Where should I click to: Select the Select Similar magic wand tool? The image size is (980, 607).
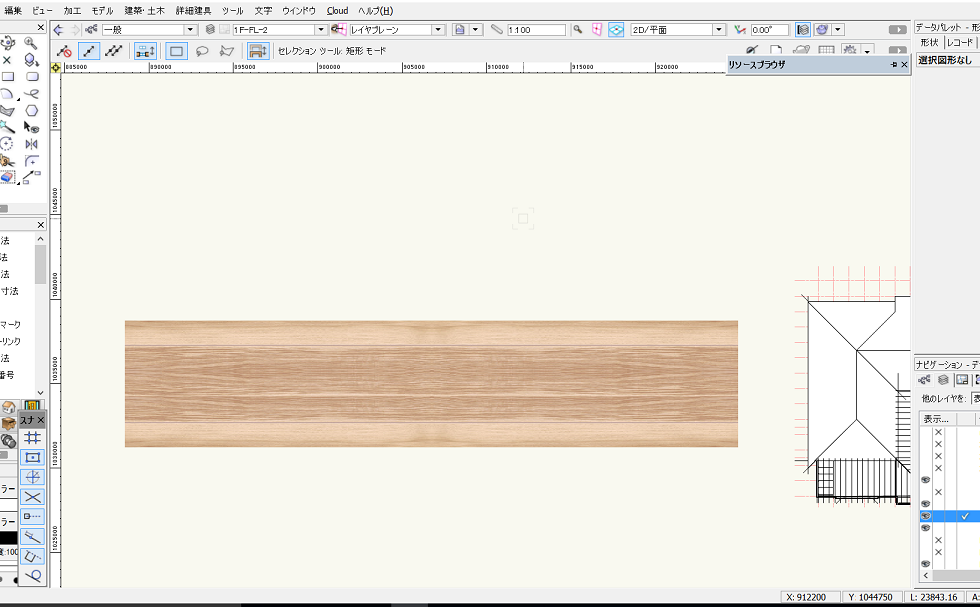coord(7,128)
